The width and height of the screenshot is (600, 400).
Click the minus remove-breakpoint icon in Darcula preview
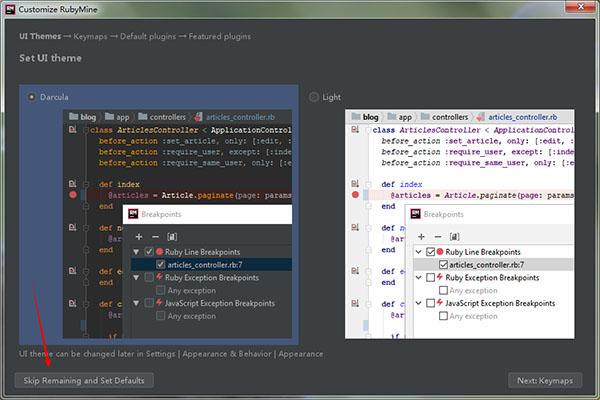click(x=155, y=237)
